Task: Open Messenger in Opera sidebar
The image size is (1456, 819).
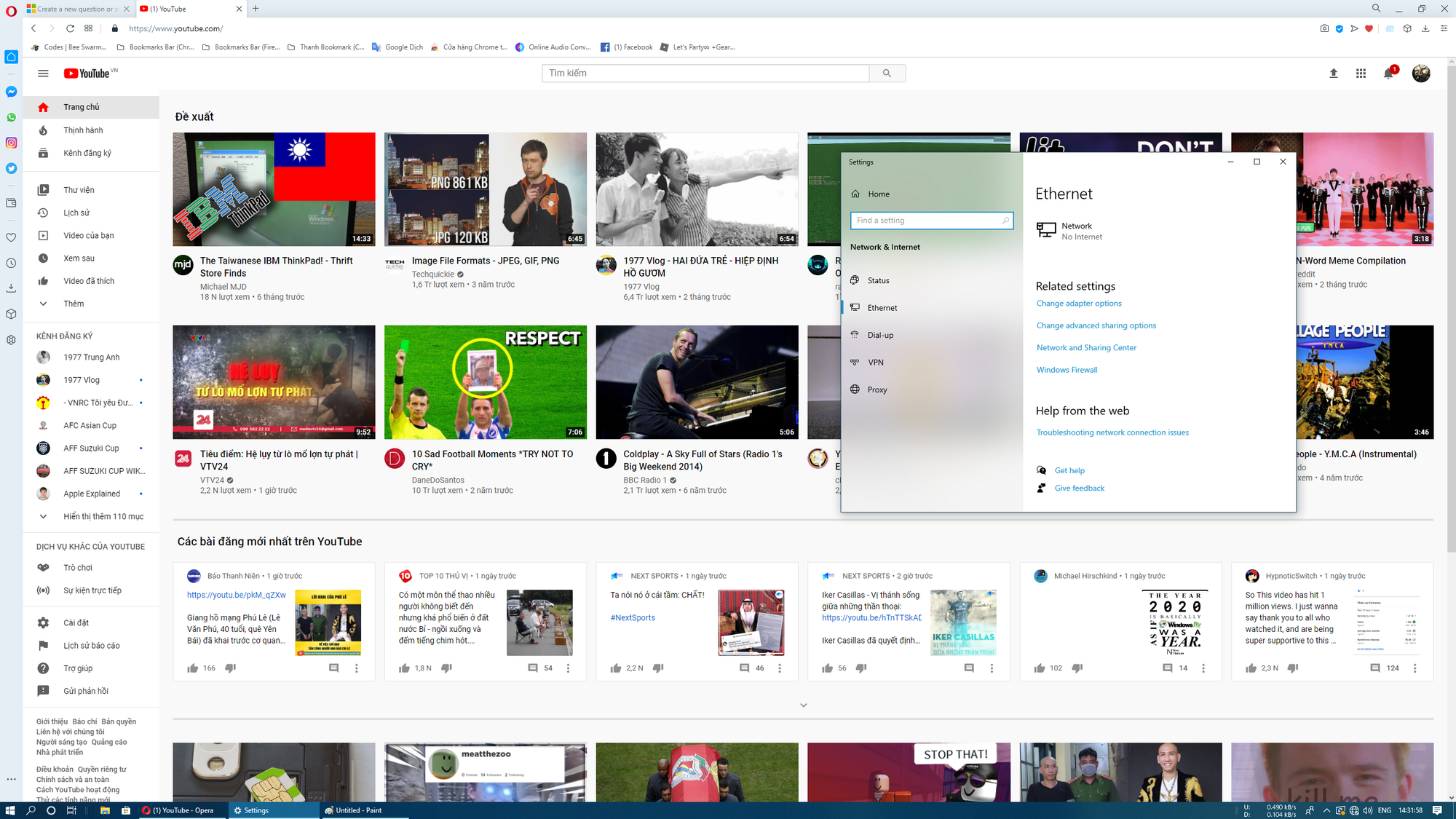Action: (11, 92)
